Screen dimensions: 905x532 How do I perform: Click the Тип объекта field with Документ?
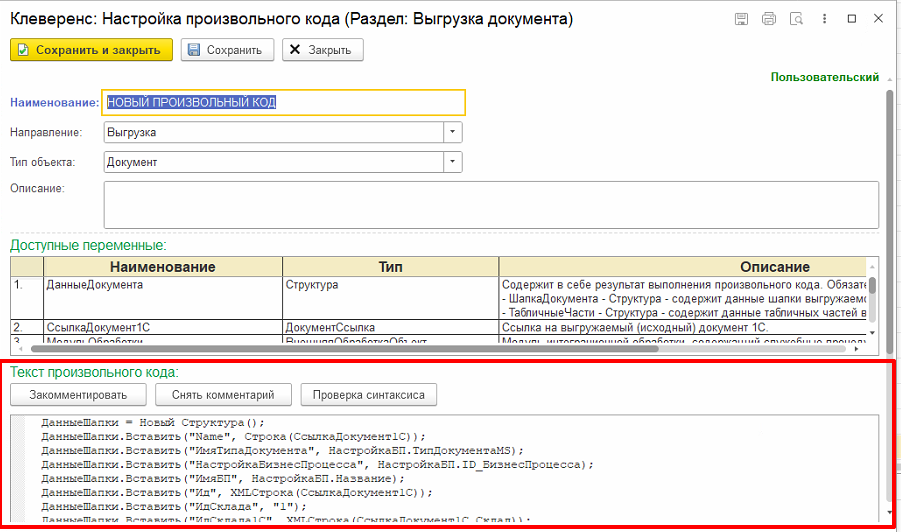(274, 162)
